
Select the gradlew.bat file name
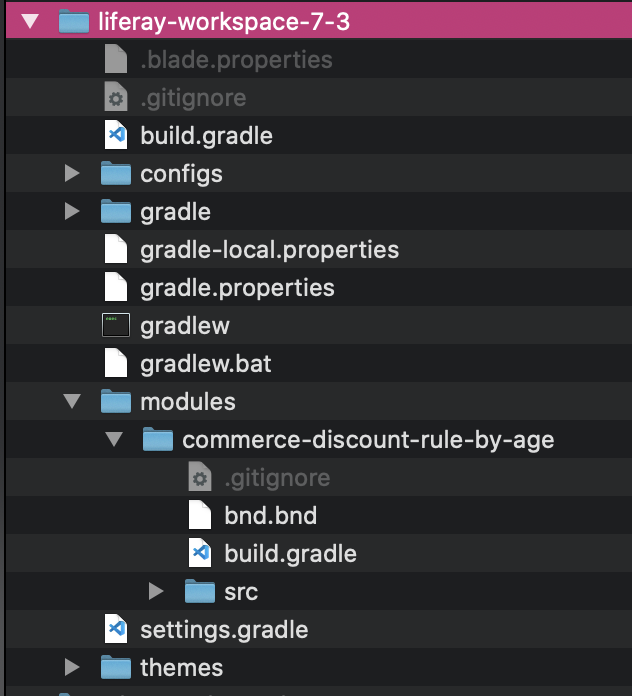[205, 364]
